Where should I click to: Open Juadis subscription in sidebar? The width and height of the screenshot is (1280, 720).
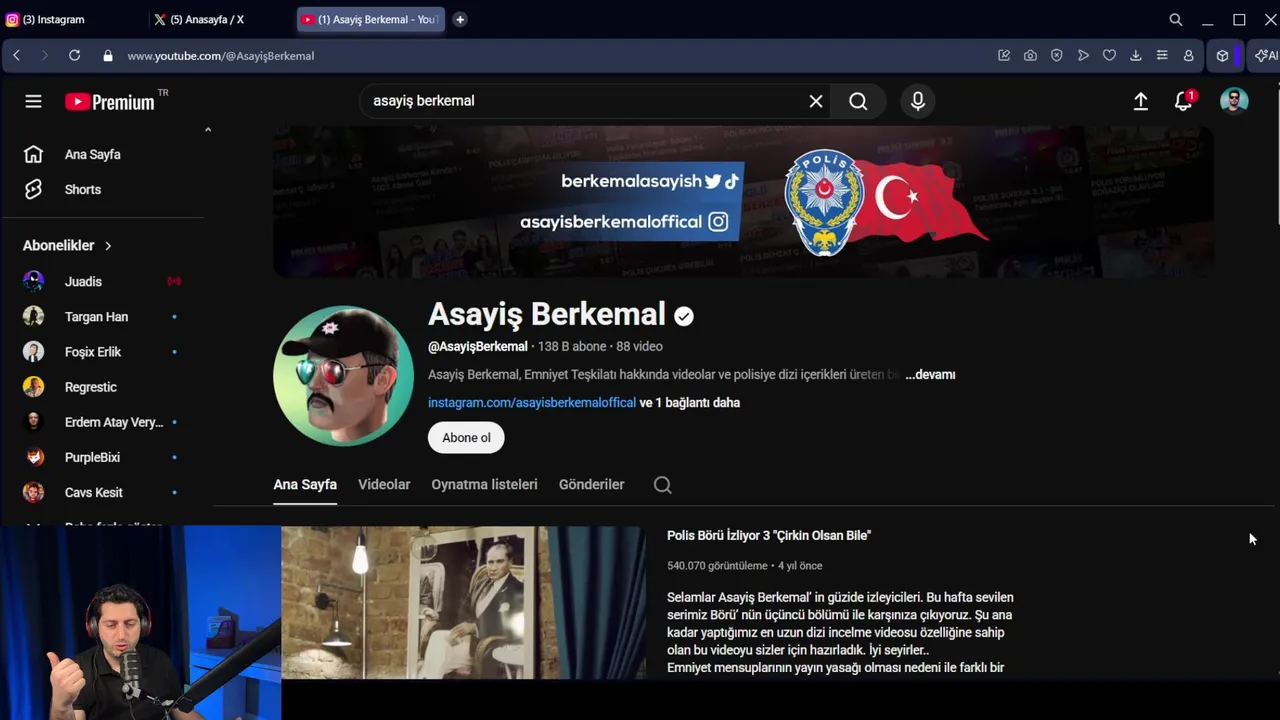coord(103,282)
